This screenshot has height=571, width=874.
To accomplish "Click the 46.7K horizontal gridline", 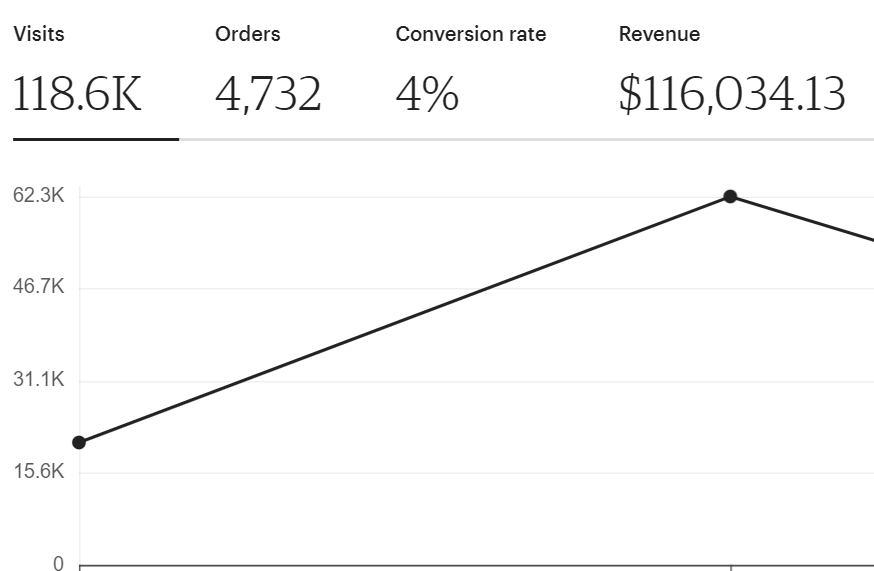I will pos(477,288).
